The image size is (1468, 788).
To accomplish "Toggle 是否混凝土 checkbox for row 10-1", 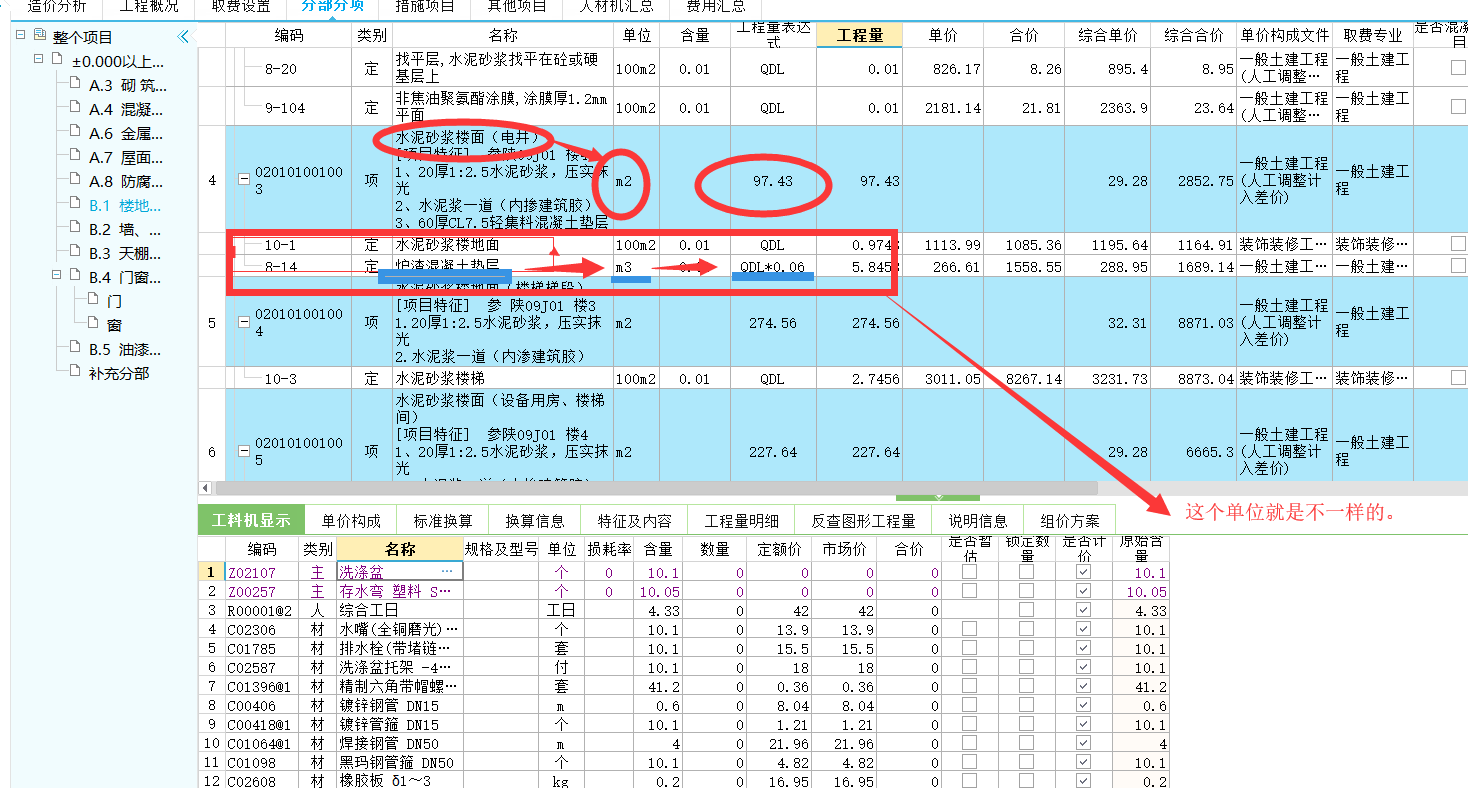I will (1458, 244).
